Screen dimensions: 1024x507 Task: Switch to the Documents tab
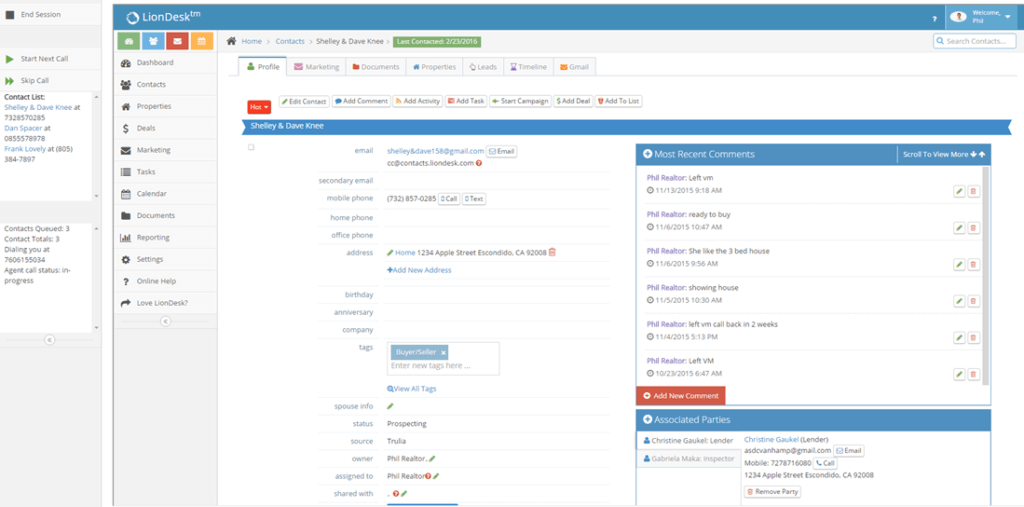pos(376,67)
